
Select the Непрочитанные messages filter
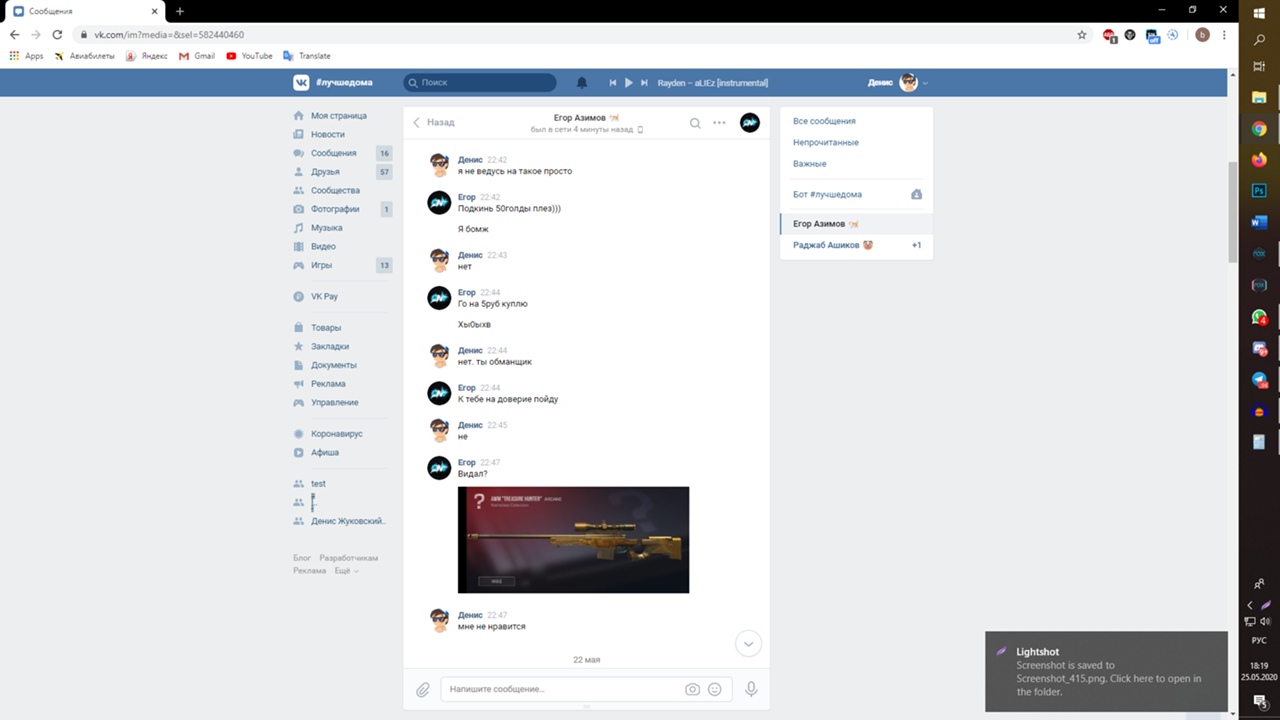pyautogui.click(x=825, y=142)
